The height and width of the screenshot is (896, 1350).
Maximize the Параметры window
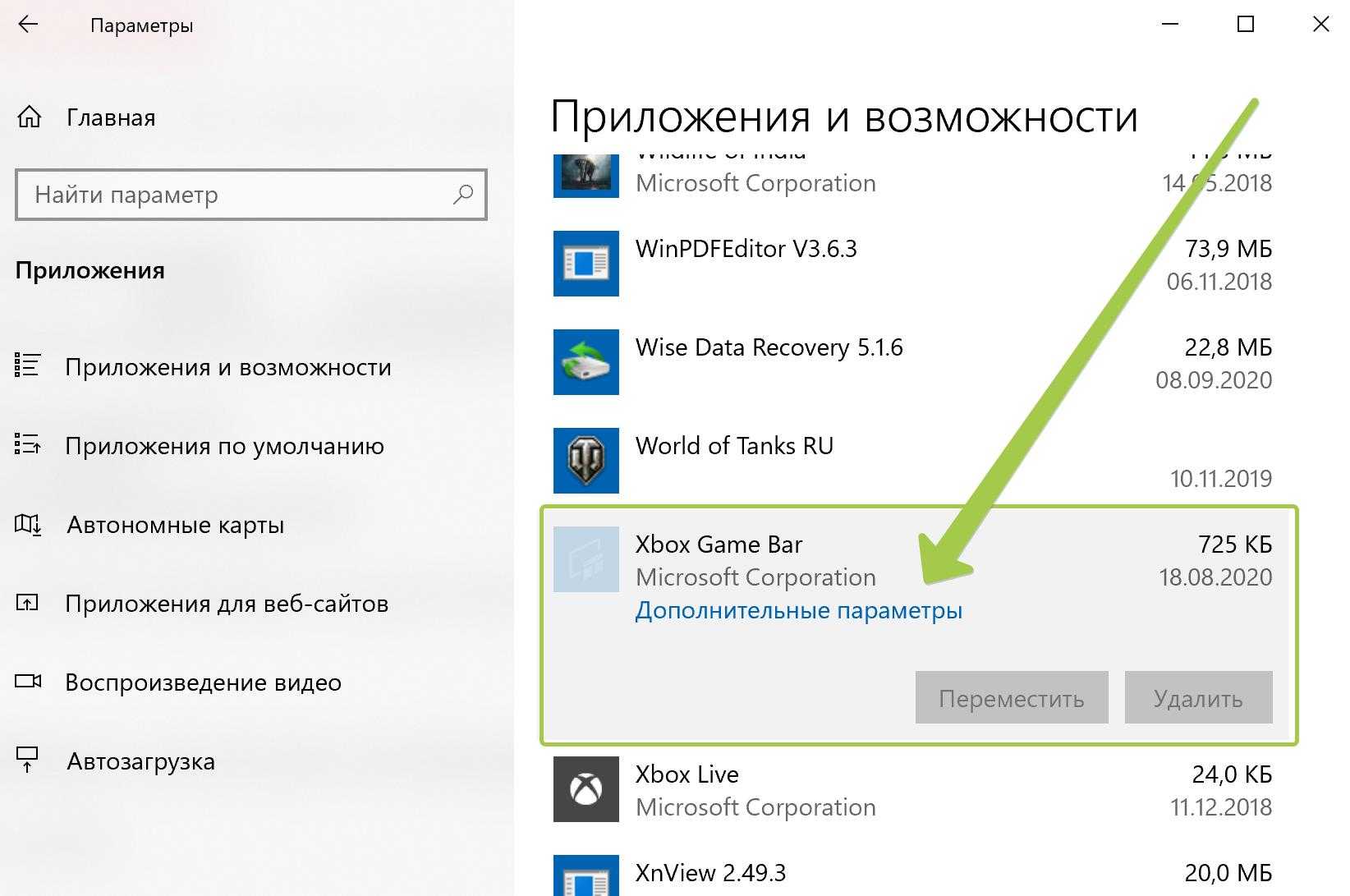pyautogui.click(x=1246, y=25)
